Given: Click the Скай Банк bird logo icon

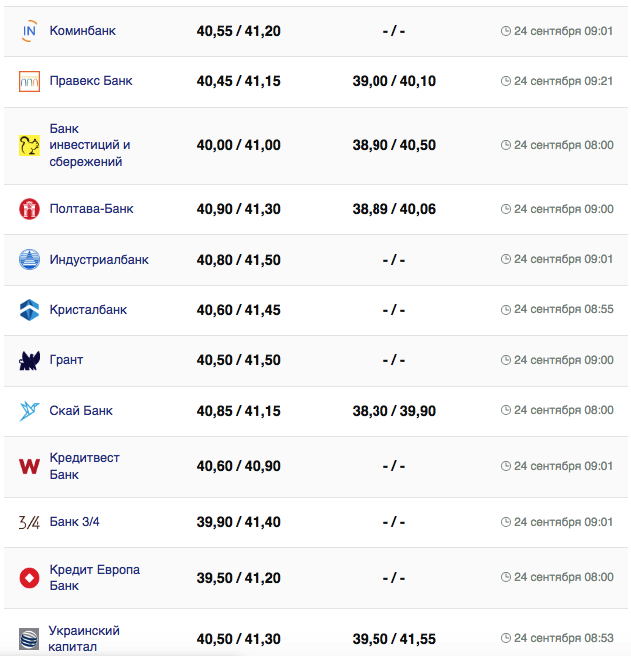Looking at the screenshot, I should click(29, 411).
